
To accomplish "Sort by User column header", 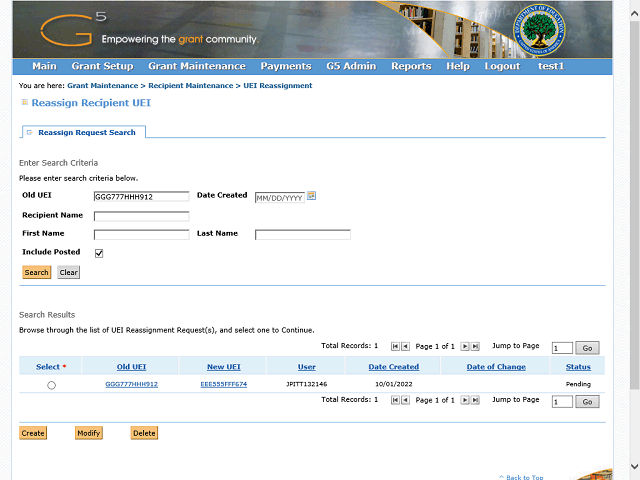I will coord(307,367).
